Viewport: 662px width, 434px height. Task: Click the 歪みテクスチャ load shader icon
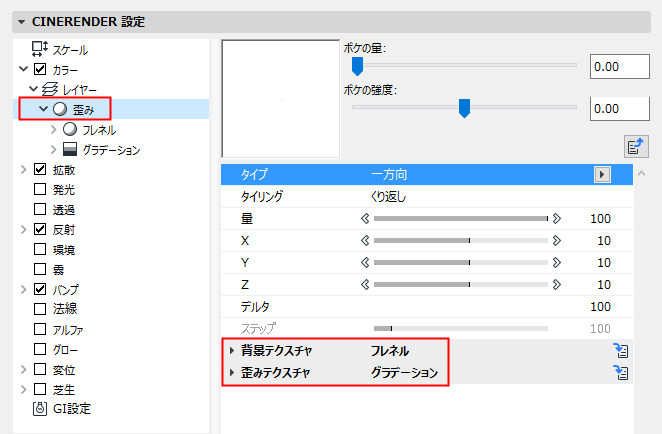pos(621,372)
